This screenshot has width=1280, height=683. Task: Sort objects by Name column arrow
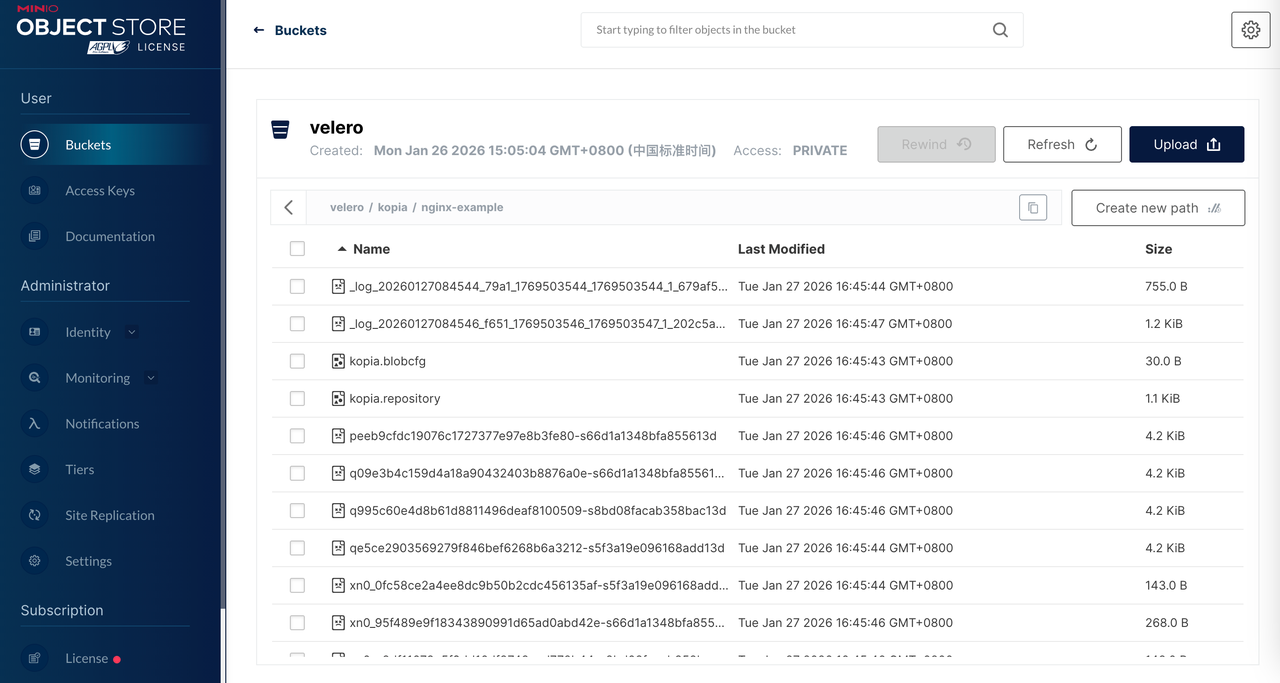click(342, 249)
